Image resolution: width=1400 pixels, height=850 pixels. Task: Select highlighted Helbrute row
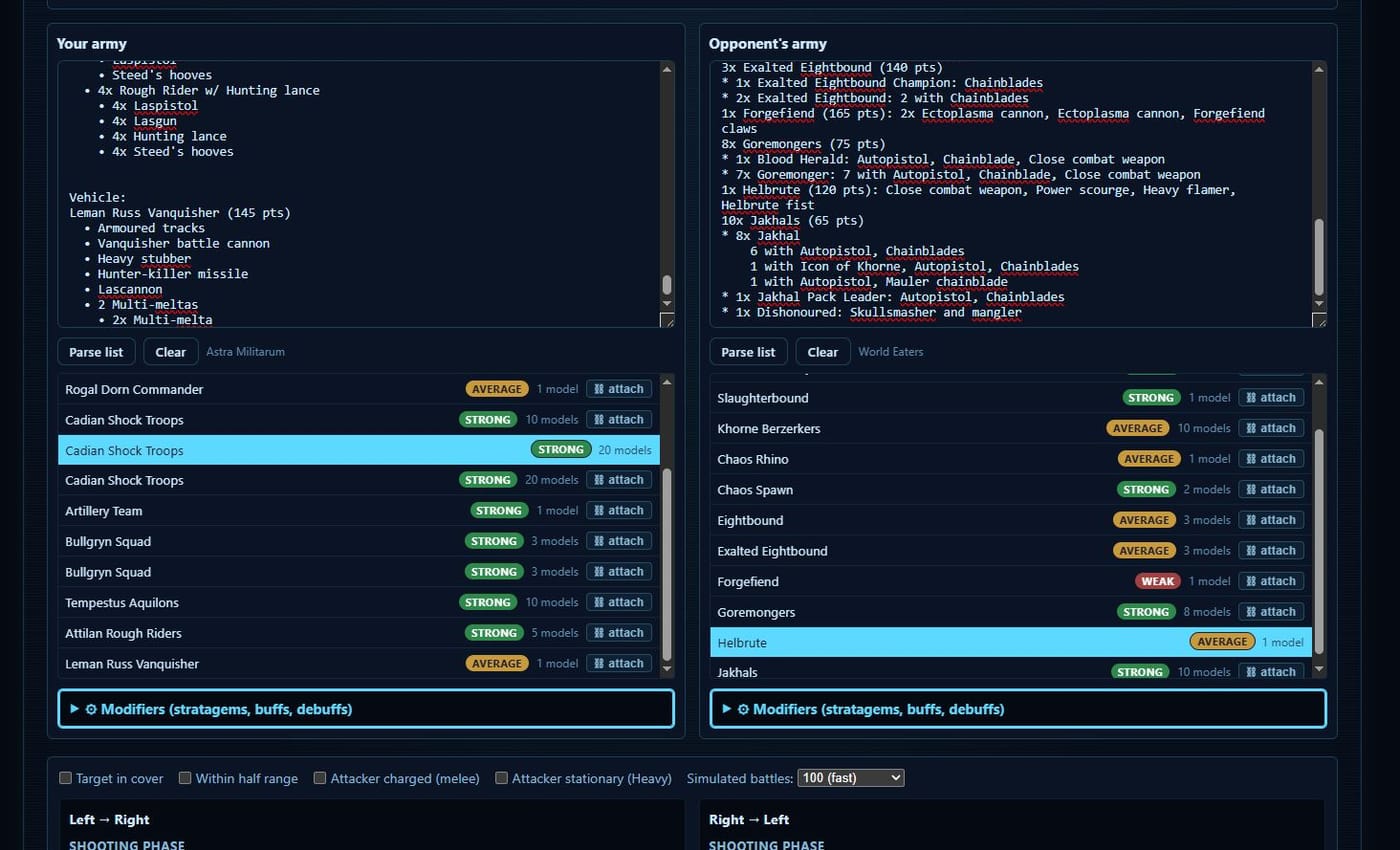1011,642
